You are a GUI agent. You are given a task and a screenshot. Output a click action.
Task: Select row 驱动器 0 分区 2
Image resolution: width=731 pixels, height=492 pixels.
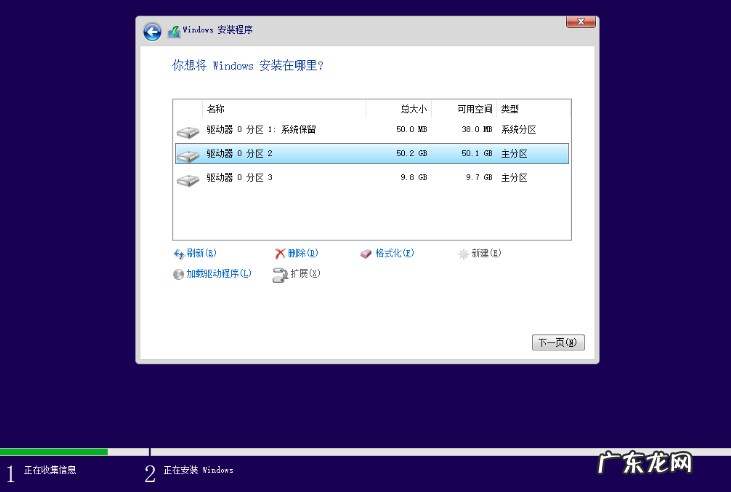pyautogui.click(x=372, y=153)
